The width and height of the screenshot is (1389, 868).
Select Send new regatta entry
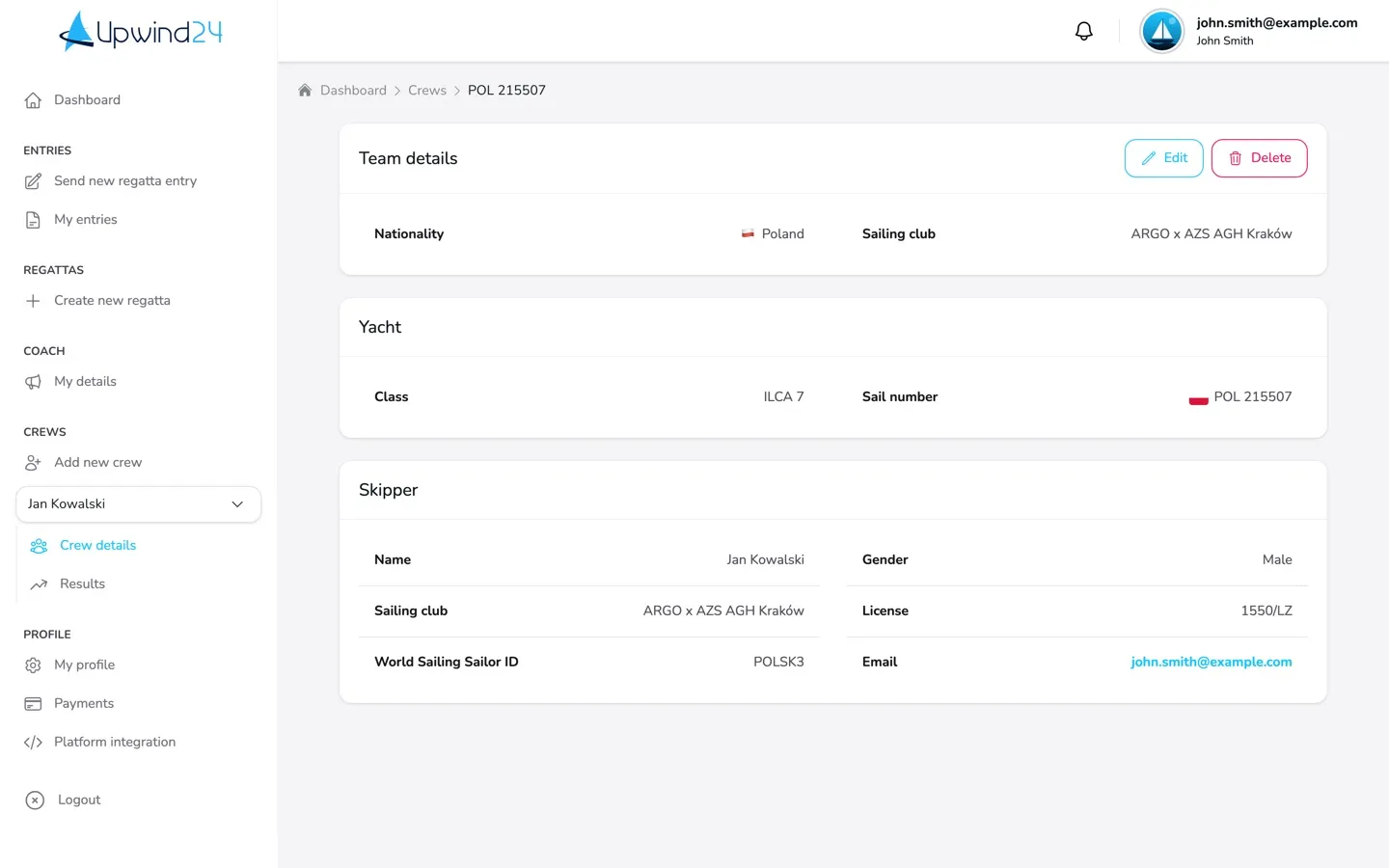coord(125,181)
